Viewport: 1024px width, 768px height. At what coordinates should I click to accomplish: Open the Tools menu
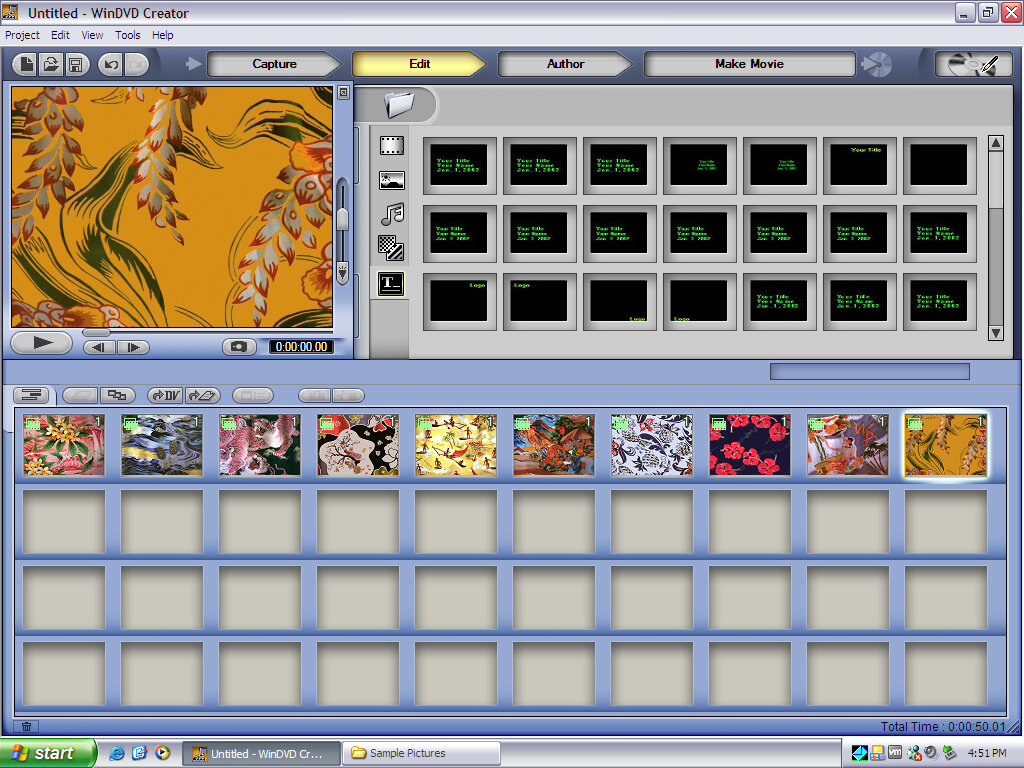pyautogui.click(x=128, y=35)
